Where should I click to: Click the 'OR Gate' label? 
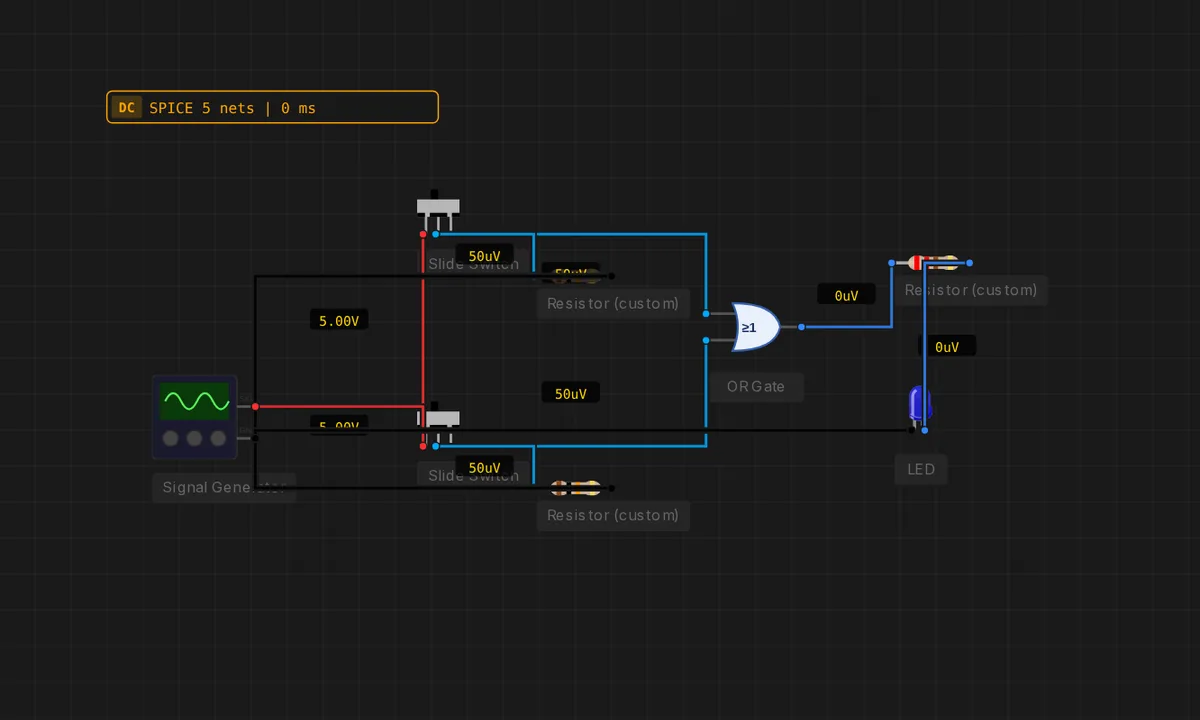tap(756, 386)
